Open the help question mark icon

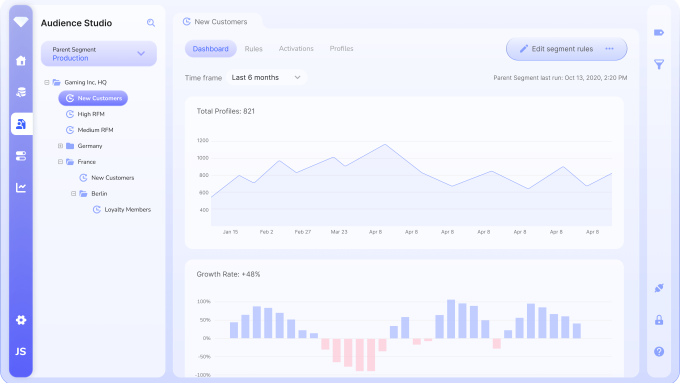coord(659,351)
